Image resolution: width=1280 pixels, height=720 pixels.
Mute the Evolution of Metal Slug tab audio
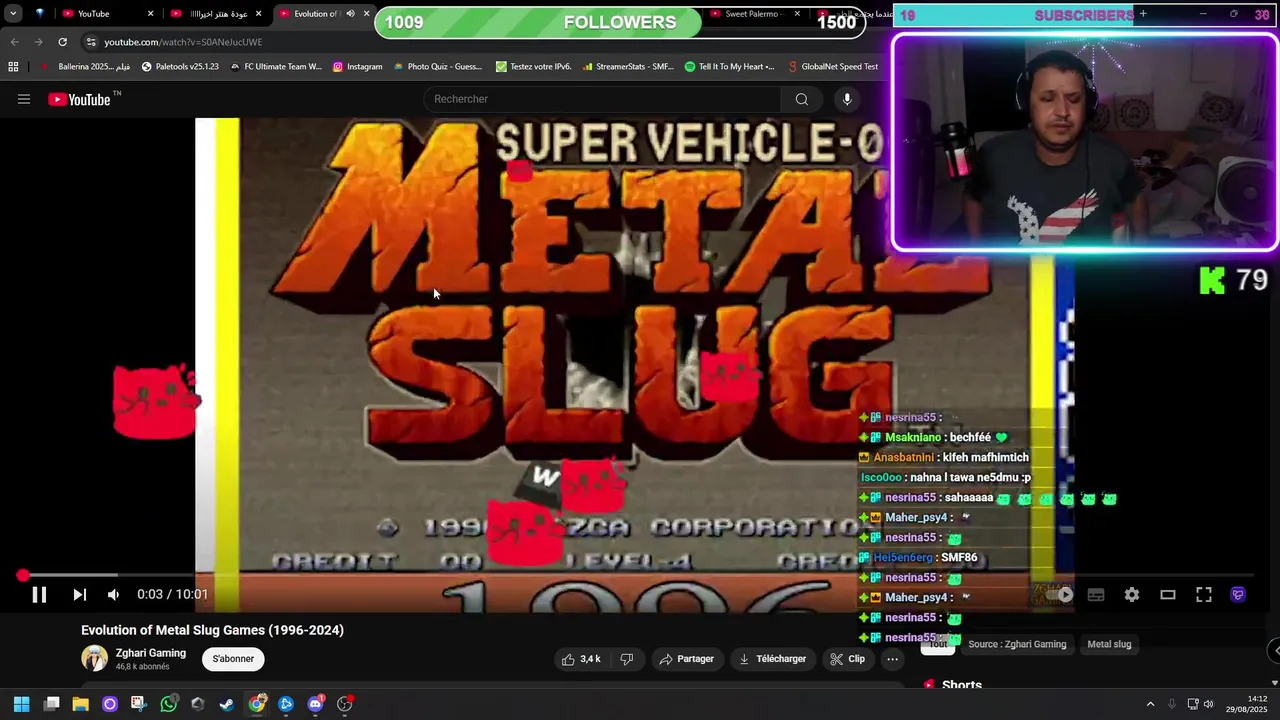pyautogui.click(x=350, y=14)
